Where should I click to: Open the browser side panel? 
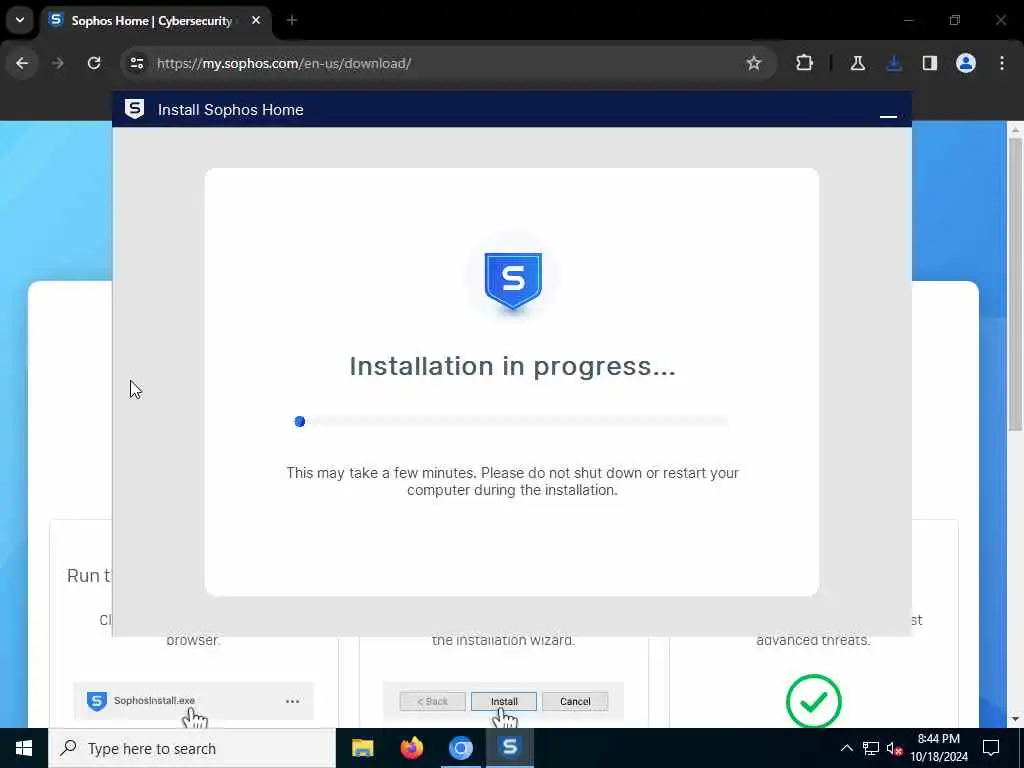(x=930, y=63)
